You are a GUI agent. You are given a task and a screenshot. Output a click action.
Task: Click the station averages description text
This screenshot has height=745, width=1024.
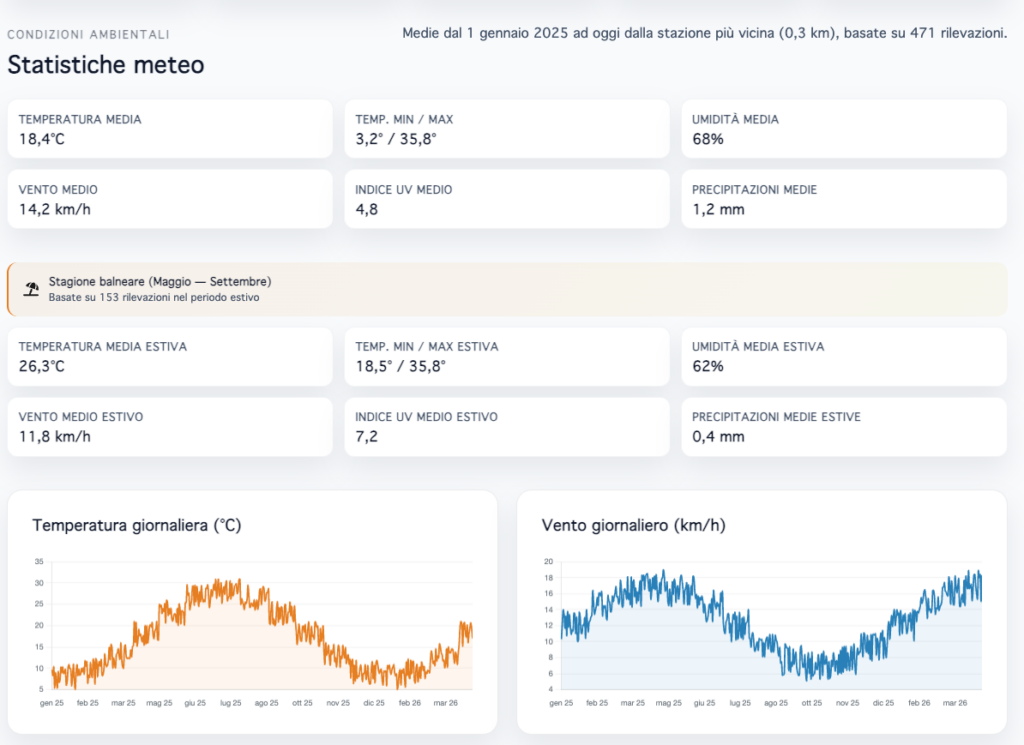pyautogui.click(x=704, y=33)
